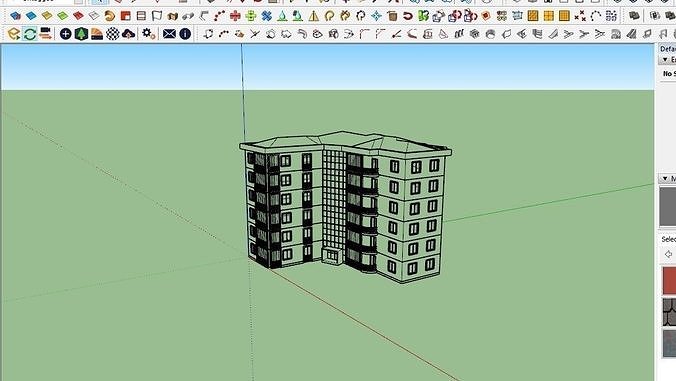
Task: Click the red dotted curve icon
Action: pos(219,16)
